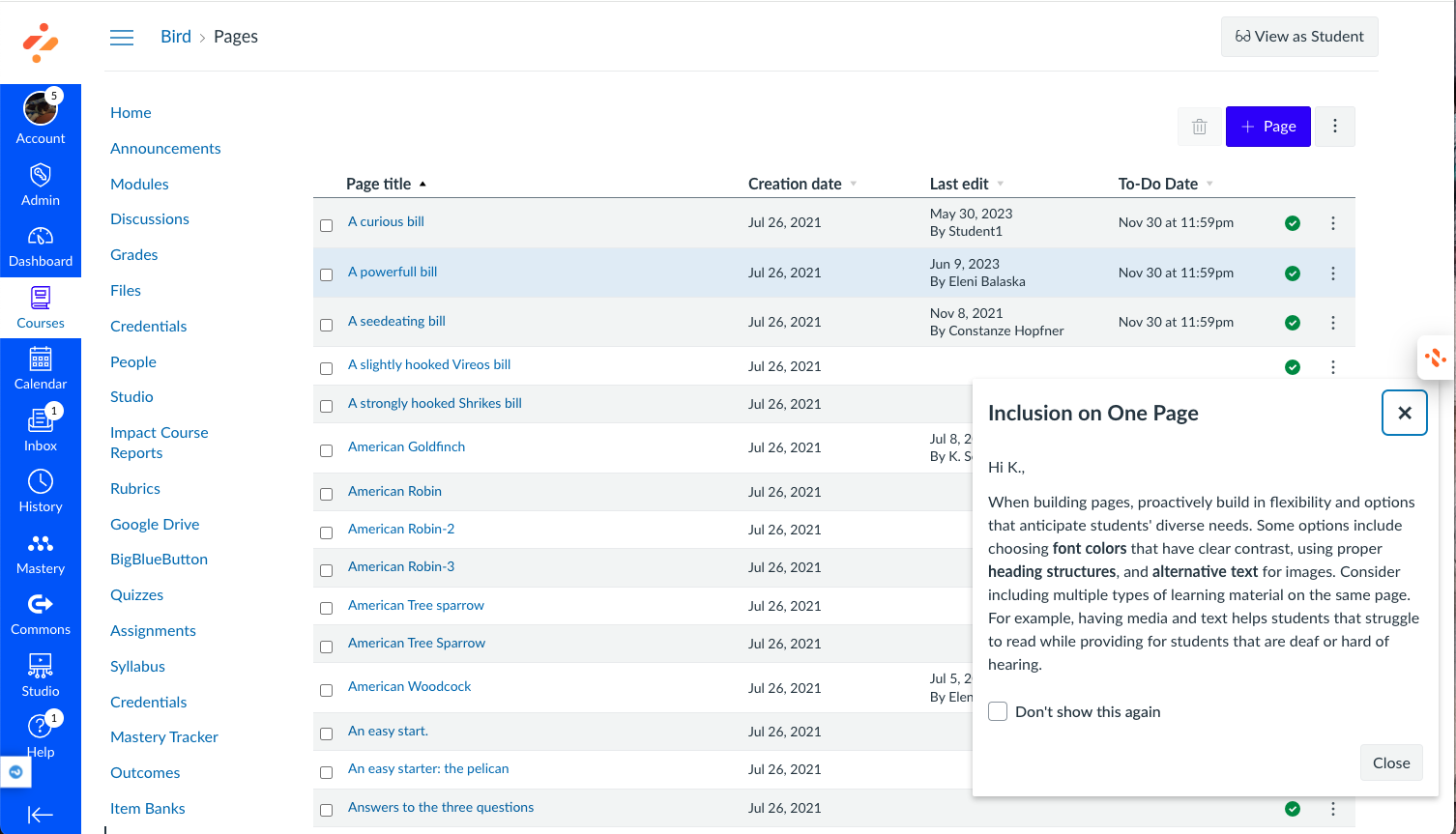Enable Don't show this again checkbox
1456x834 pixels.
coord(998,711)
